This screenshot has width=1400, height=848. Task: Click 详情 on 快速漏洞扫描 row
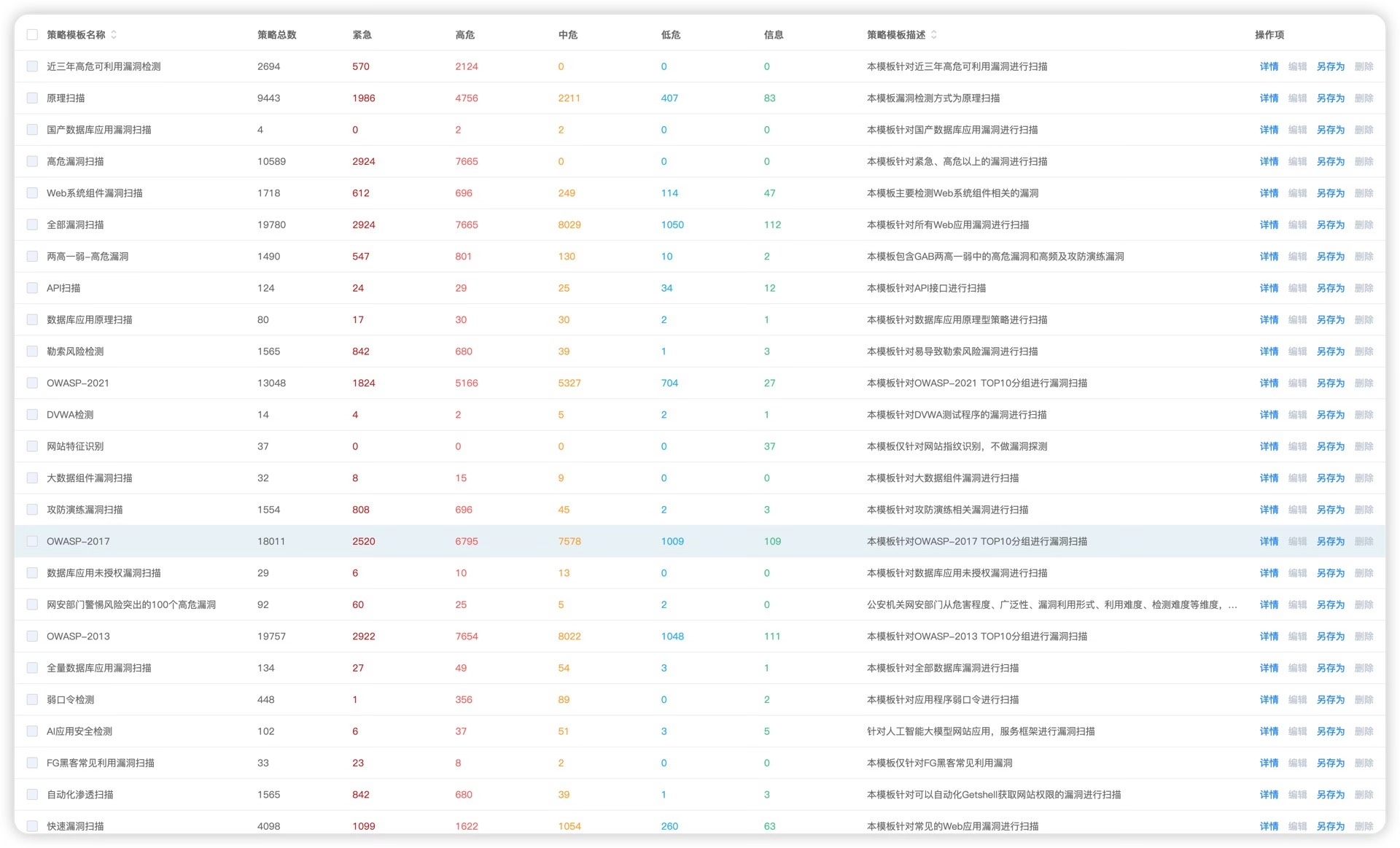tap(1269, 826)
